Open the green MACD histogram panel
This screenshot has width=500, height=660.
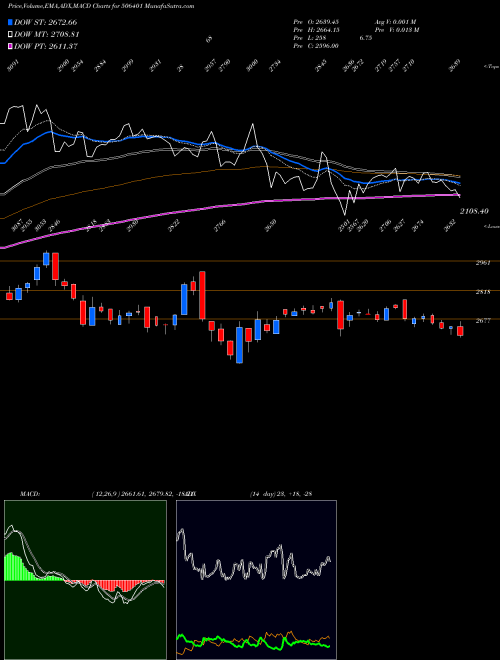click(85, 580)
